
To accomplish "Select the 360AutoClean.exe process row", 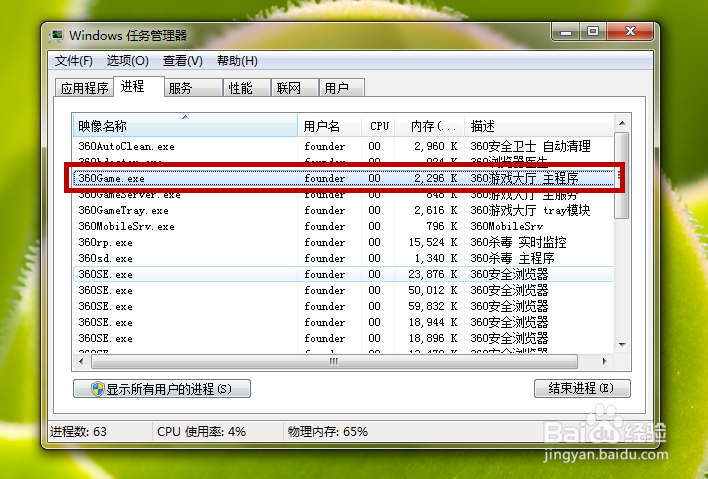I will click(343, 146).
